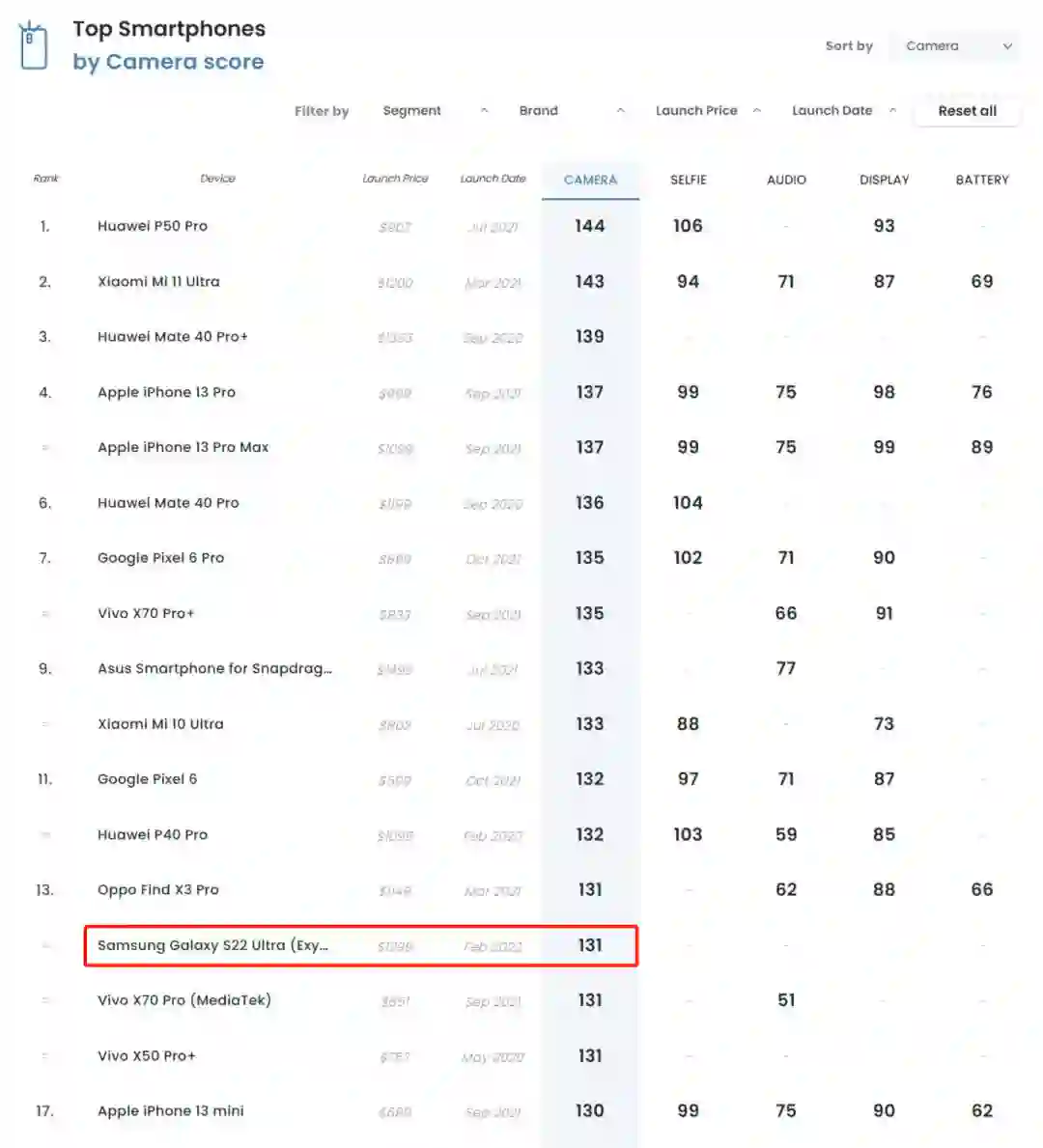Viewport: 1043px width, 1148px height.
Task: Click camera score 131 for Vivo X50 Pro+
Action: click(590, 1055)
